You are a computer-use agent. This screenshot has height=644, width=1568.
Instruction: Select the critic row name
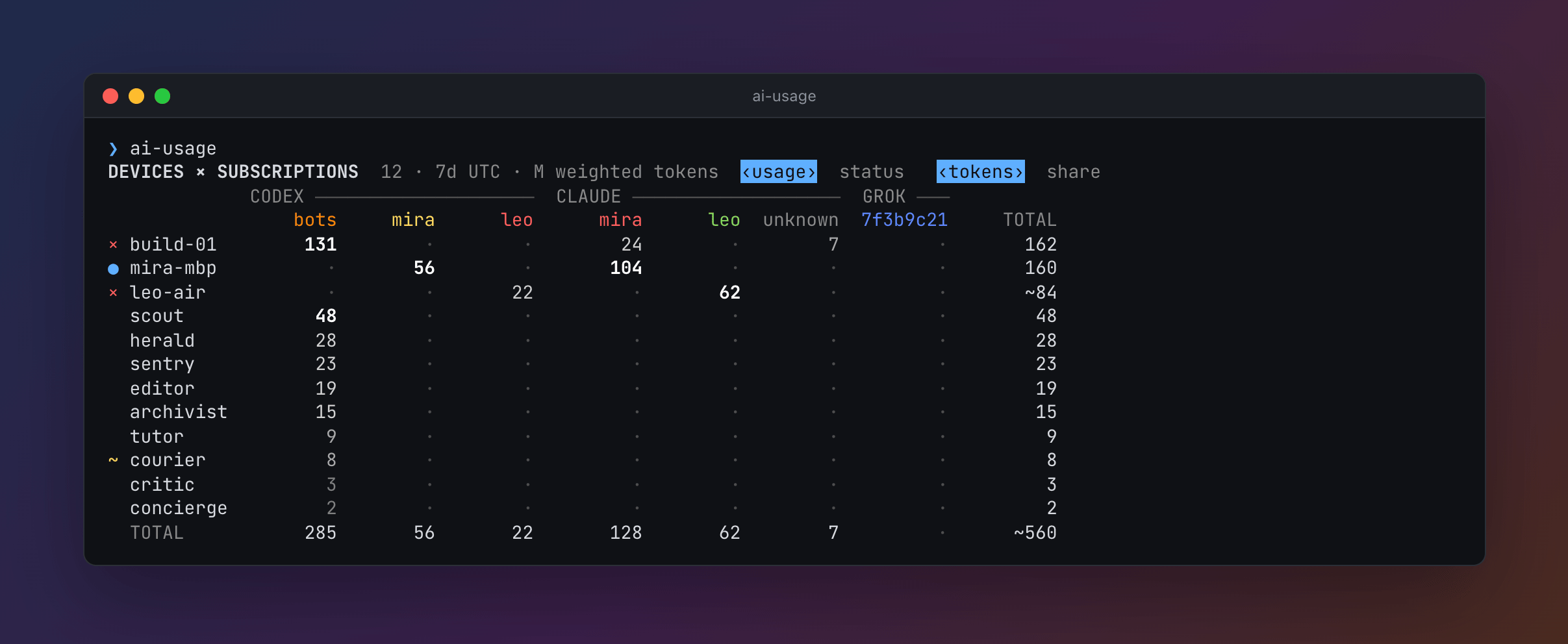(162, 484)
